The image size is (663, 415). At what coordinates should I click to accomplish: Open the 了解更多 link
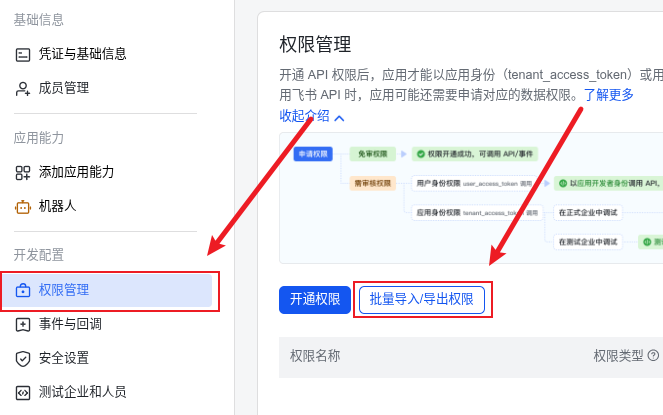click(x=609, y=95)
